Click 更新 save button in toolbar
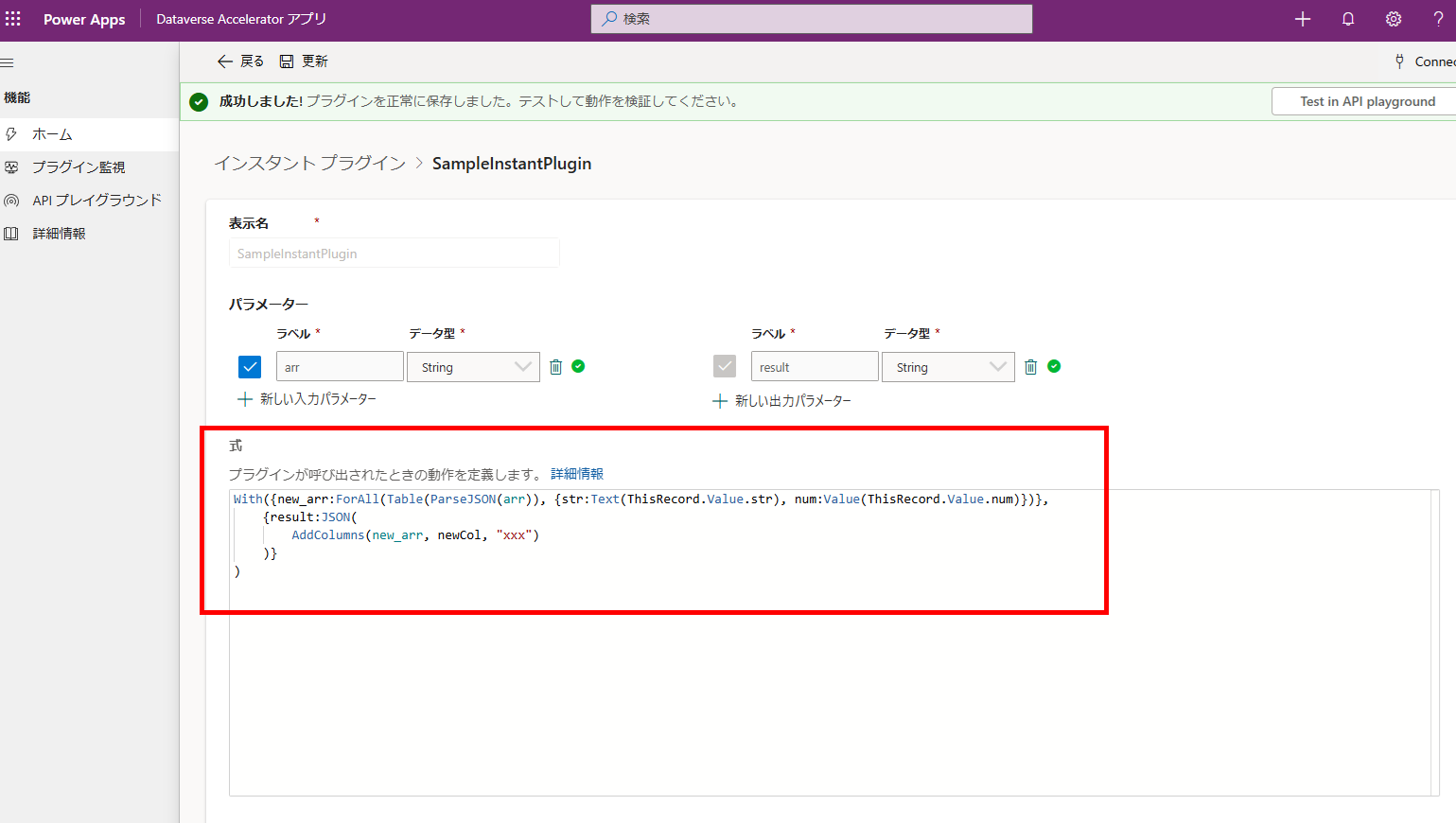This screenshot has width=1456, height=823. click(304, 61)
